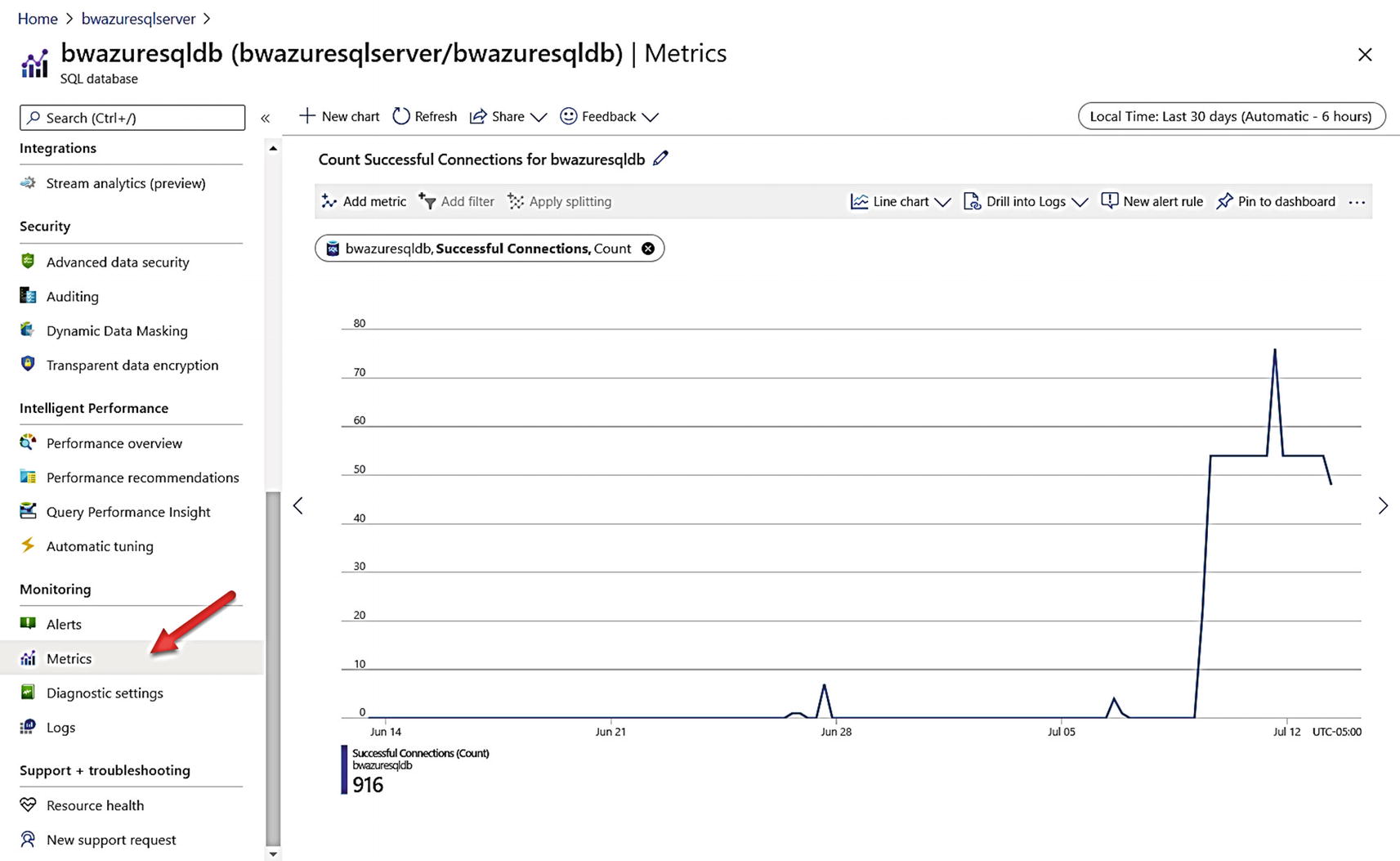Go to bwazuresqlserver breadcrumb
The height and width of the screenshot is (861, 1400).
[x=138, y=18]
